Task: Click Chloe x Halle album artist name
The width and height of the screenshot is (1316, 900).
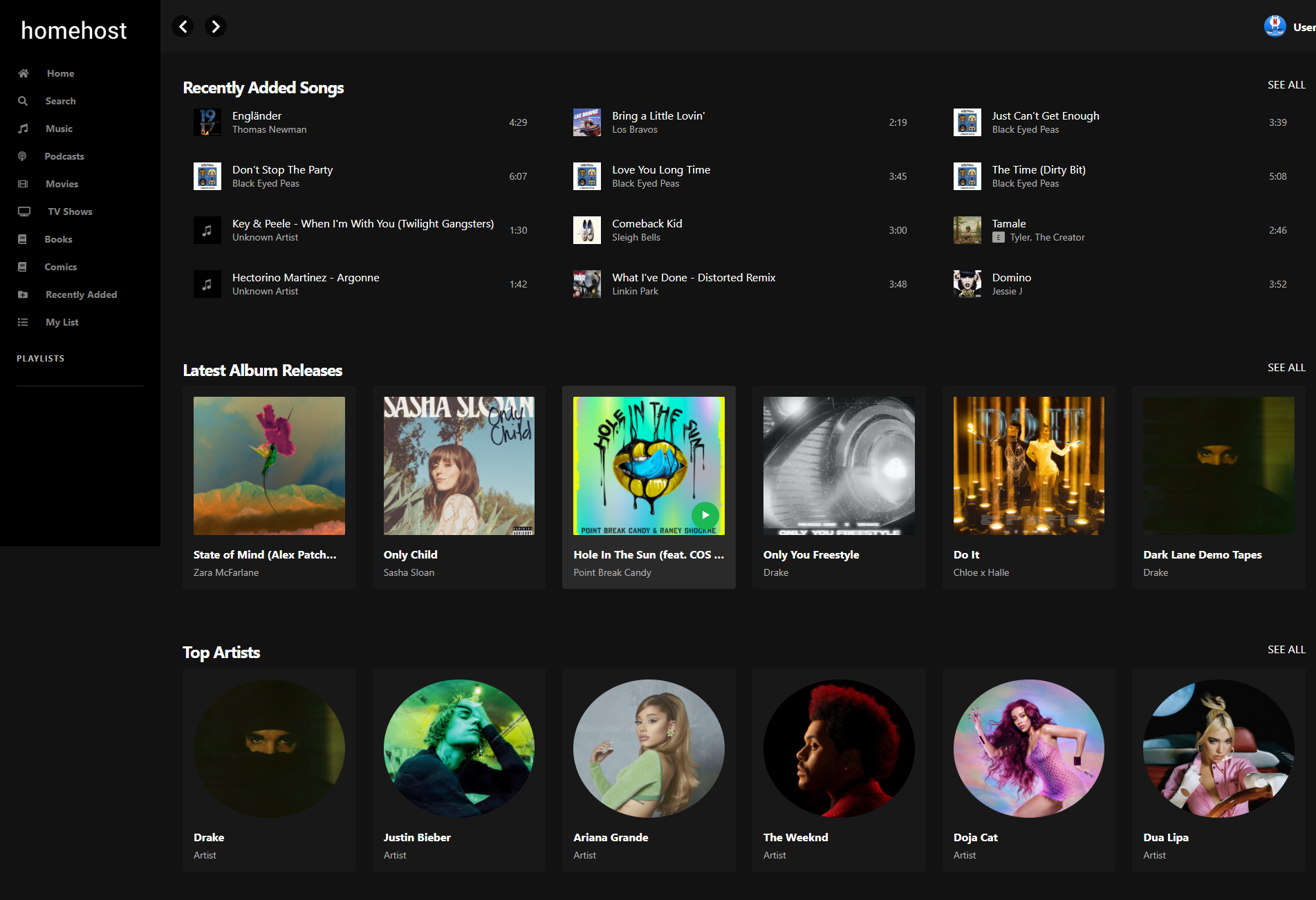Action: pyautogui.click(x=981, y=572)
